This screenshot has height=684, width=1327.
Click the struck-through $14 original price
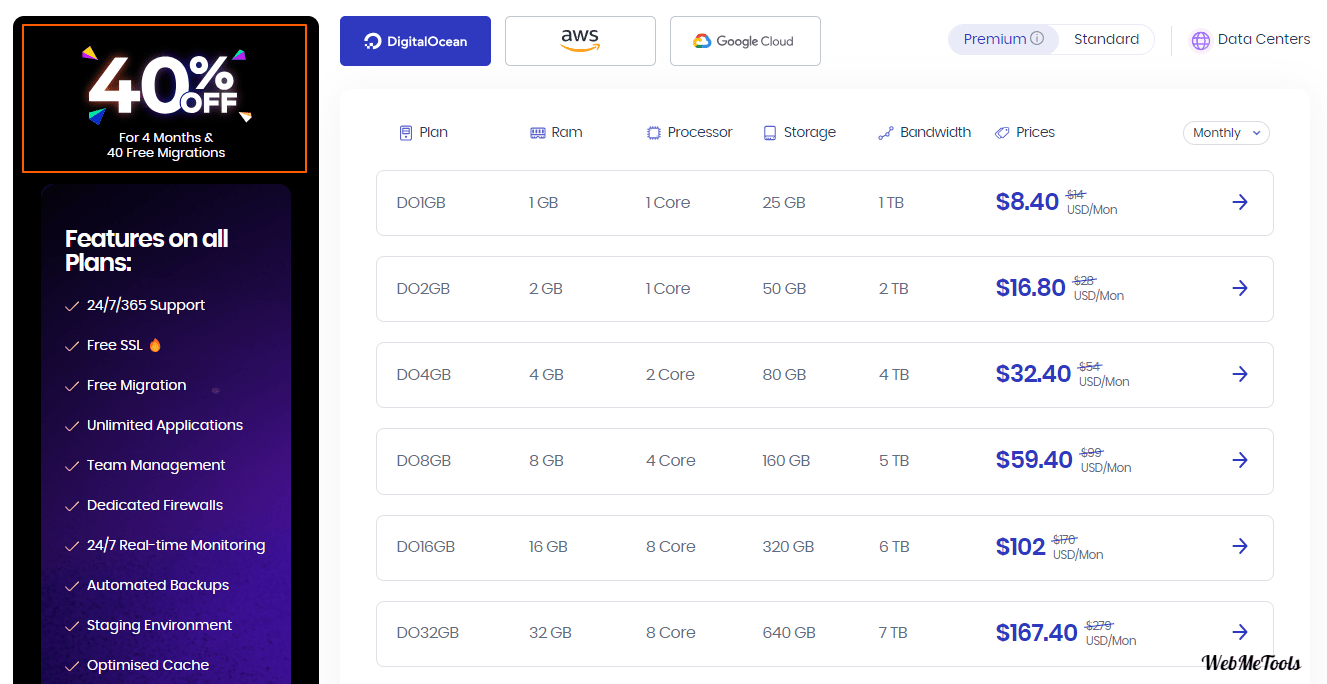coord(1076,195)
